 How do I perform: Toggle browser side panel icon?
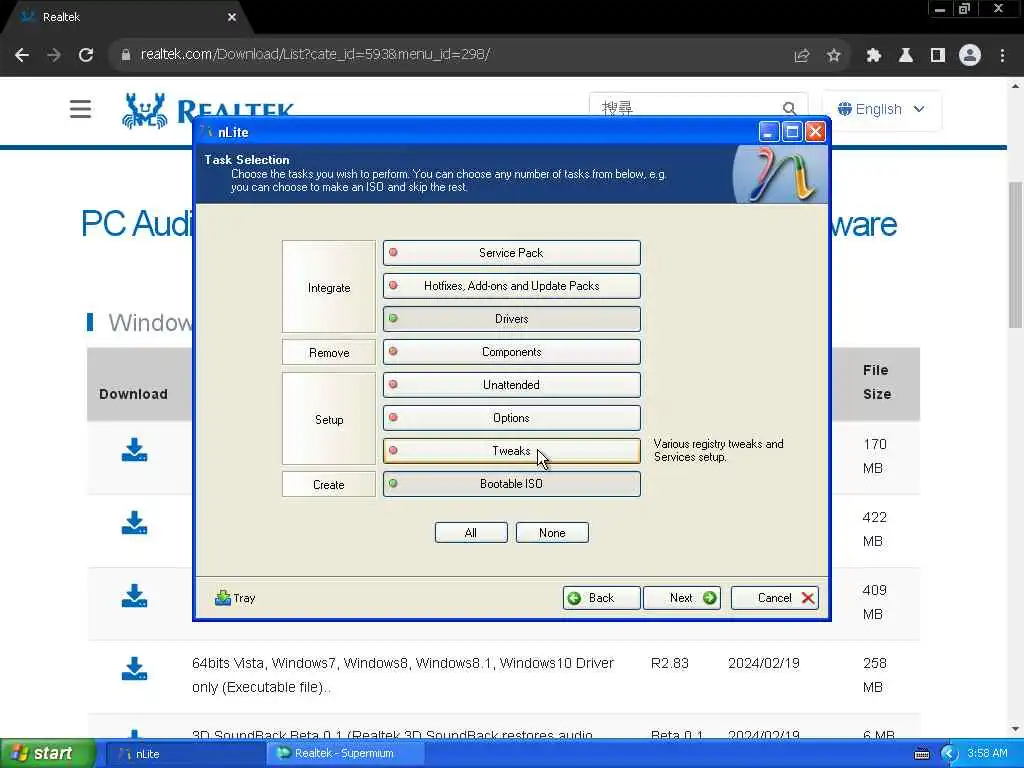point(938,56)
